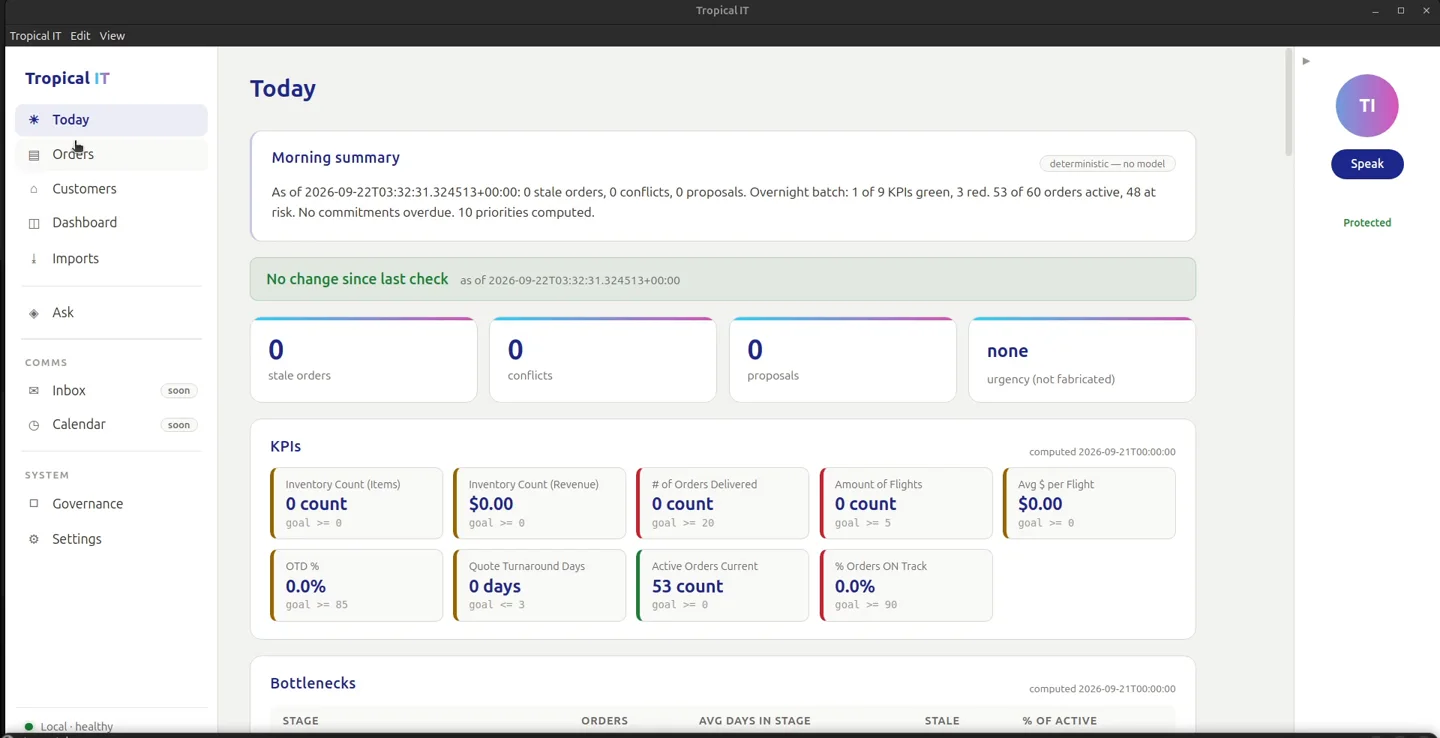This screenshot has height=738, width=1440.
Task: Navigate to Orders in sidebar
Action: coord(111,154)
